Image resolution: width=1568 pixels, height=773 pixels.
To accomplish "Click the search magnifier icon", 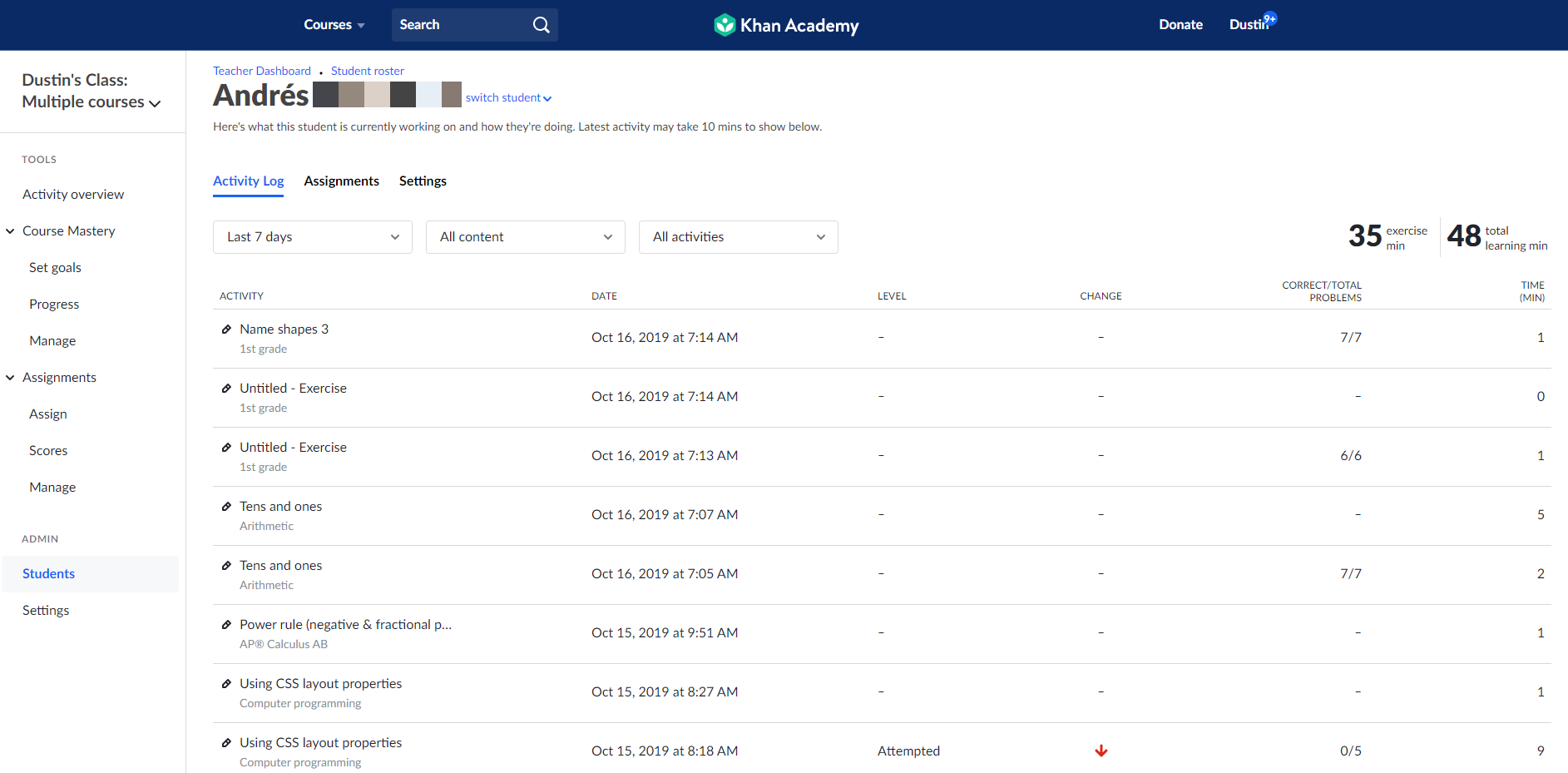I will [541, 25].
